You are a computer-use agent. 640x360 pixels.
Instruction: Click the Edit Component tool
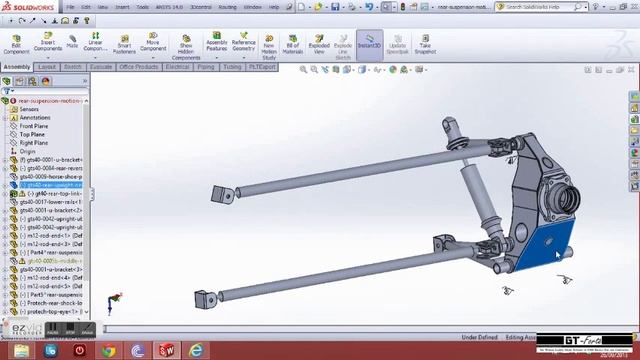pyautogui.click(x=16, y=44)
